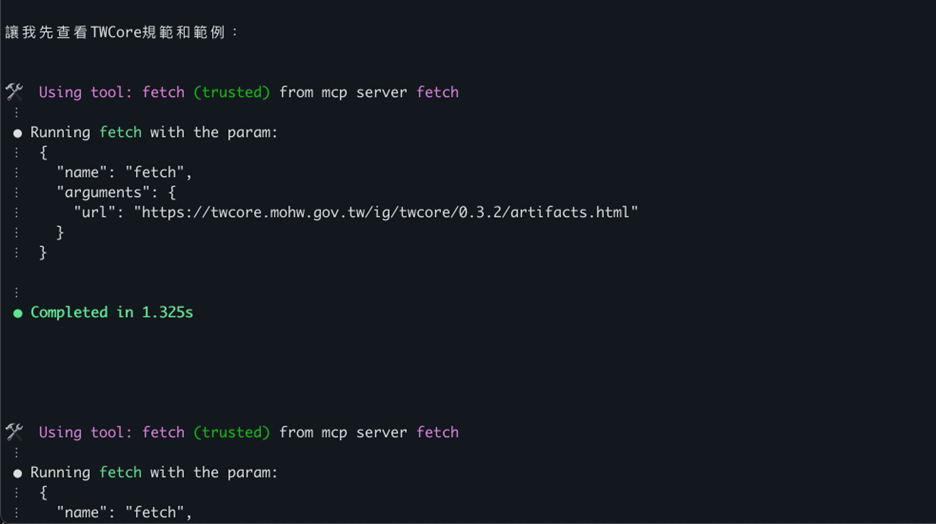Click the green "fetch" in the first Running line
The image size is (936, 524).
pos(120,132)
